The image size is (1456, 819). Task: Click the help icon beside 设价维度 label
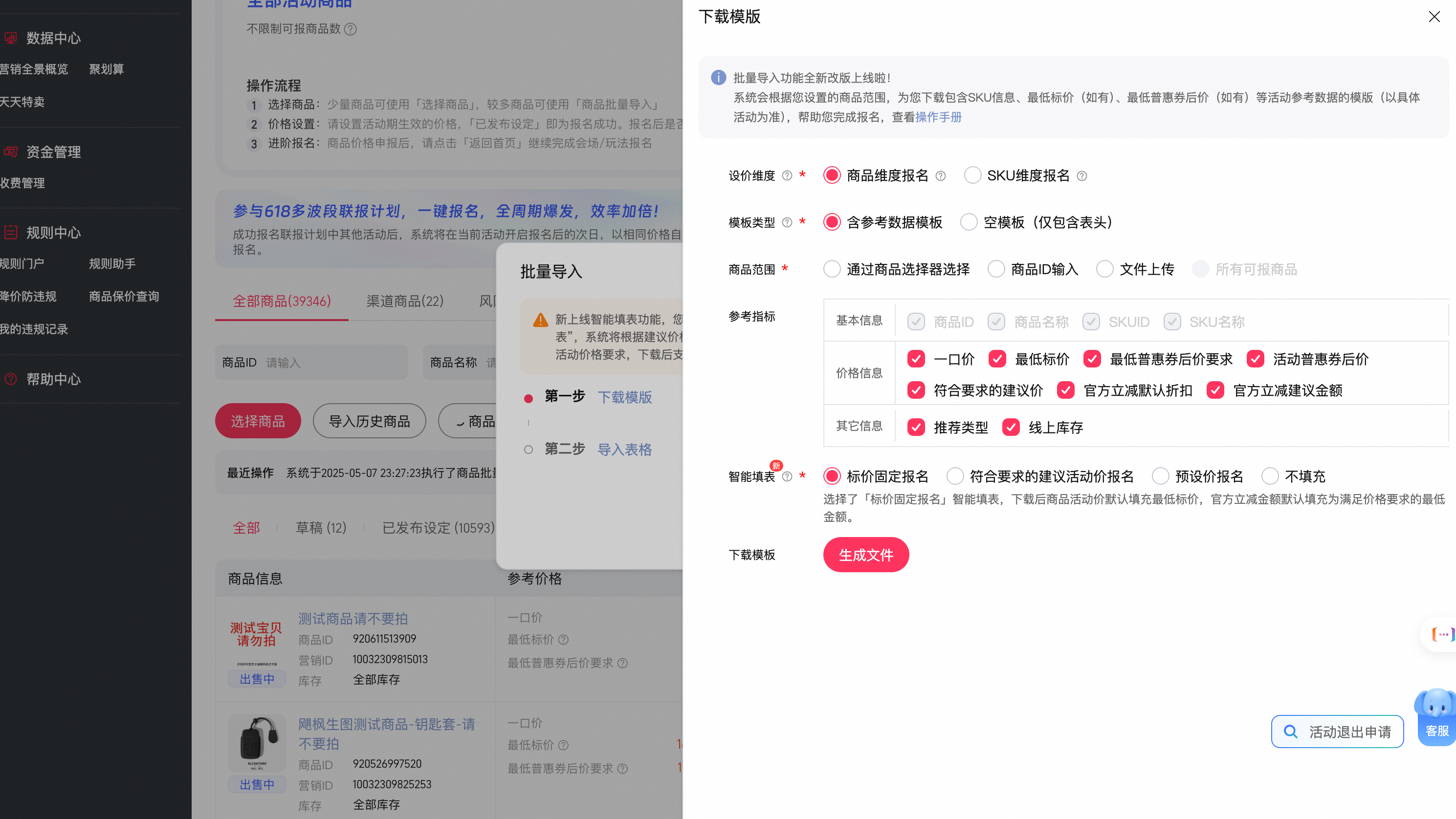point(787,175)
